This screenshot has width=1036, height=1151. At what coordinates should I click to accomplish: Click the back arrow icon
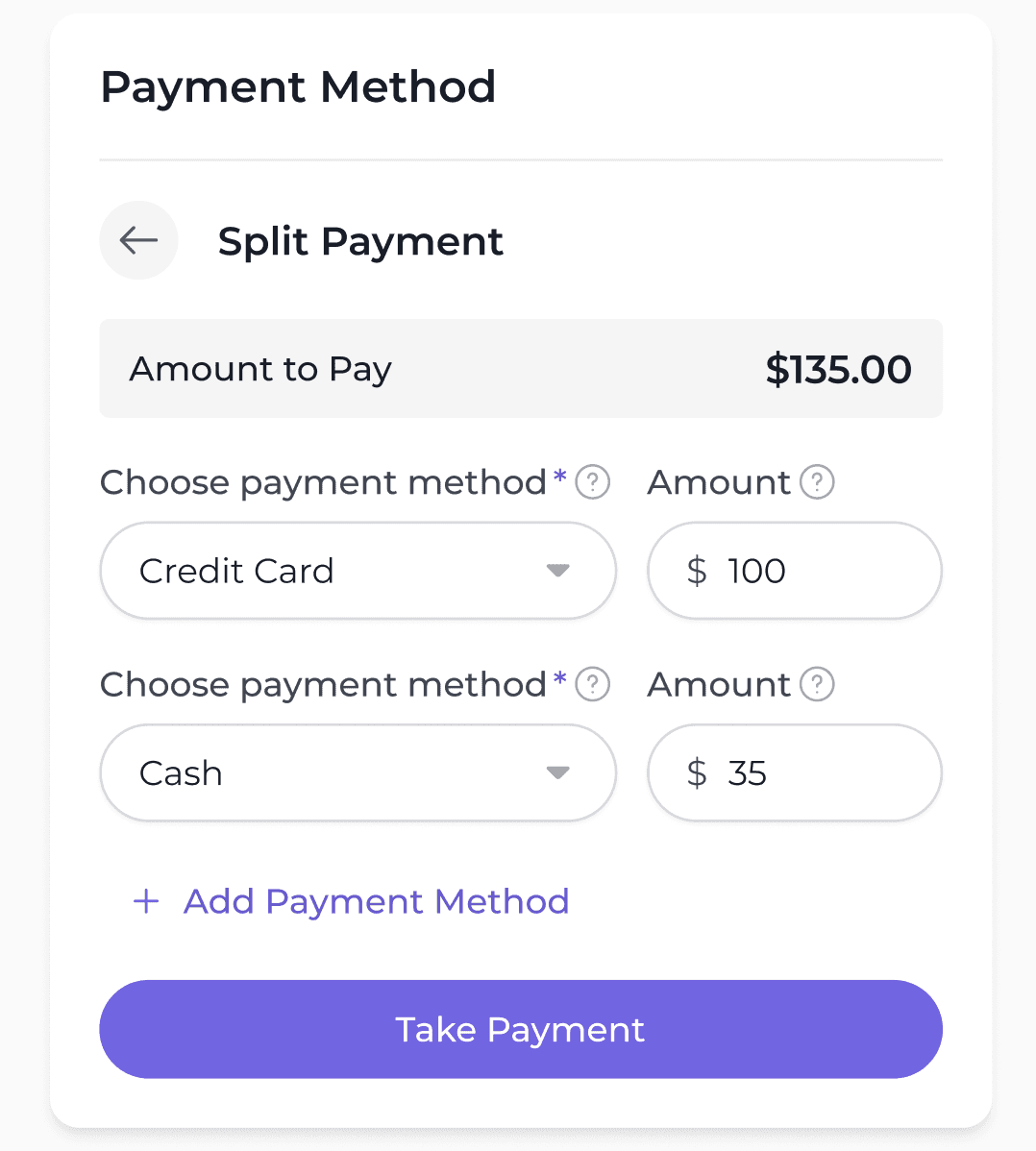(138, 240)
